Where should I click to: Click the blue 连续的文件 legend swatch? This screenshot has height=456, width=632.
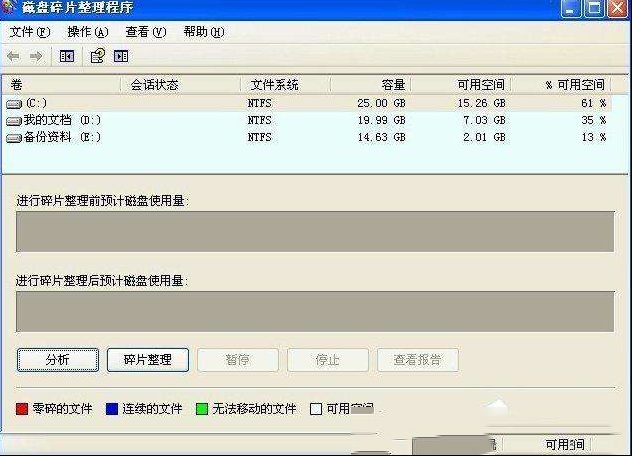(x=112, y=409)
